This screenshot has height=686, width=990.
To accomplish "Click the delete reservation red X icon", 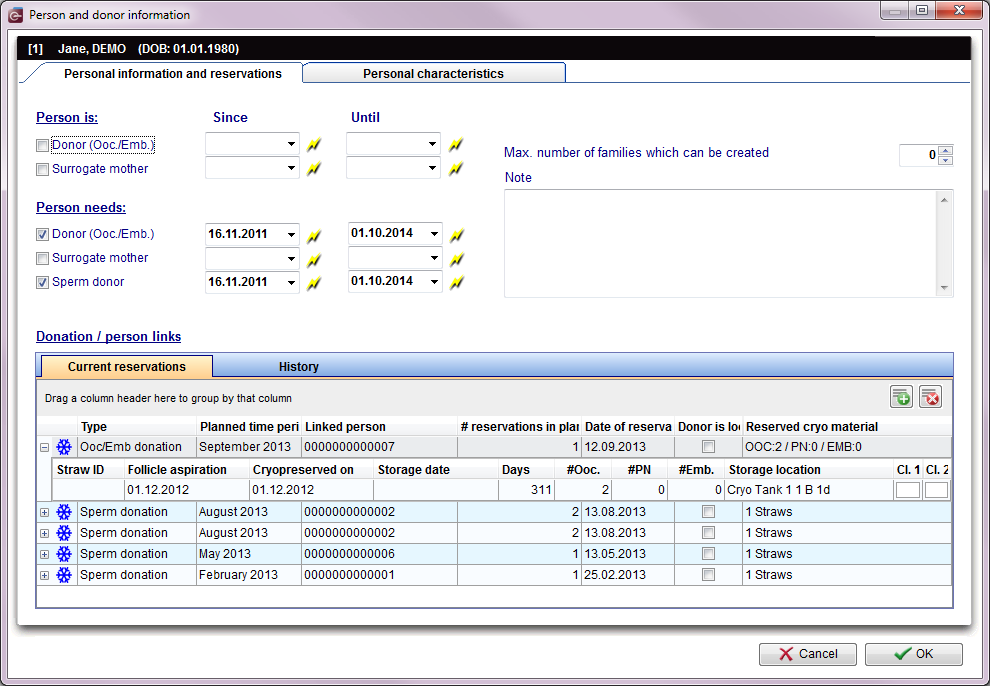I will 930,397.
